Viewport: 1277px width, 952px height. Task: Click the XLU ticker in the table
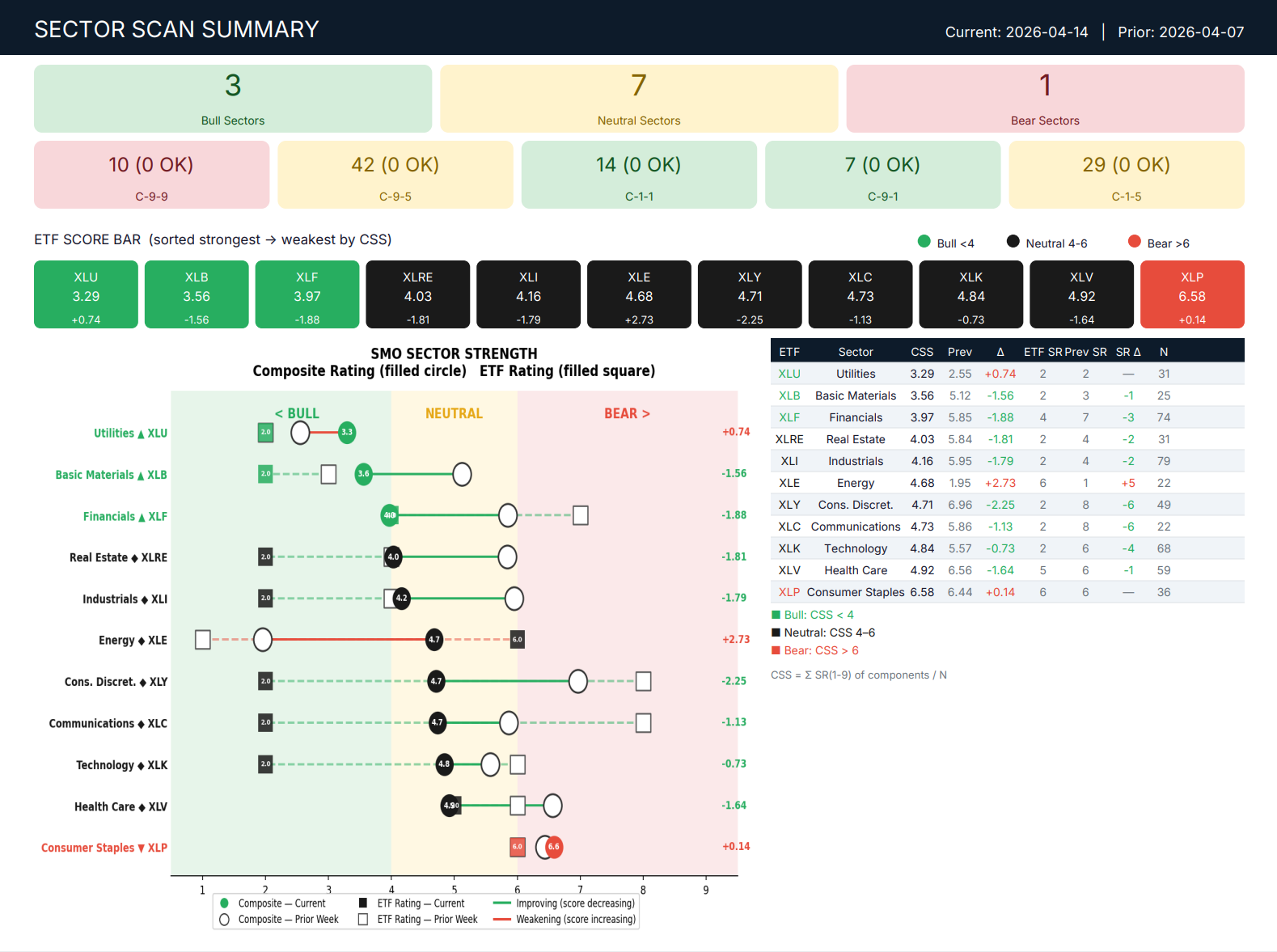pyautogui.click(x=789, y=374)
